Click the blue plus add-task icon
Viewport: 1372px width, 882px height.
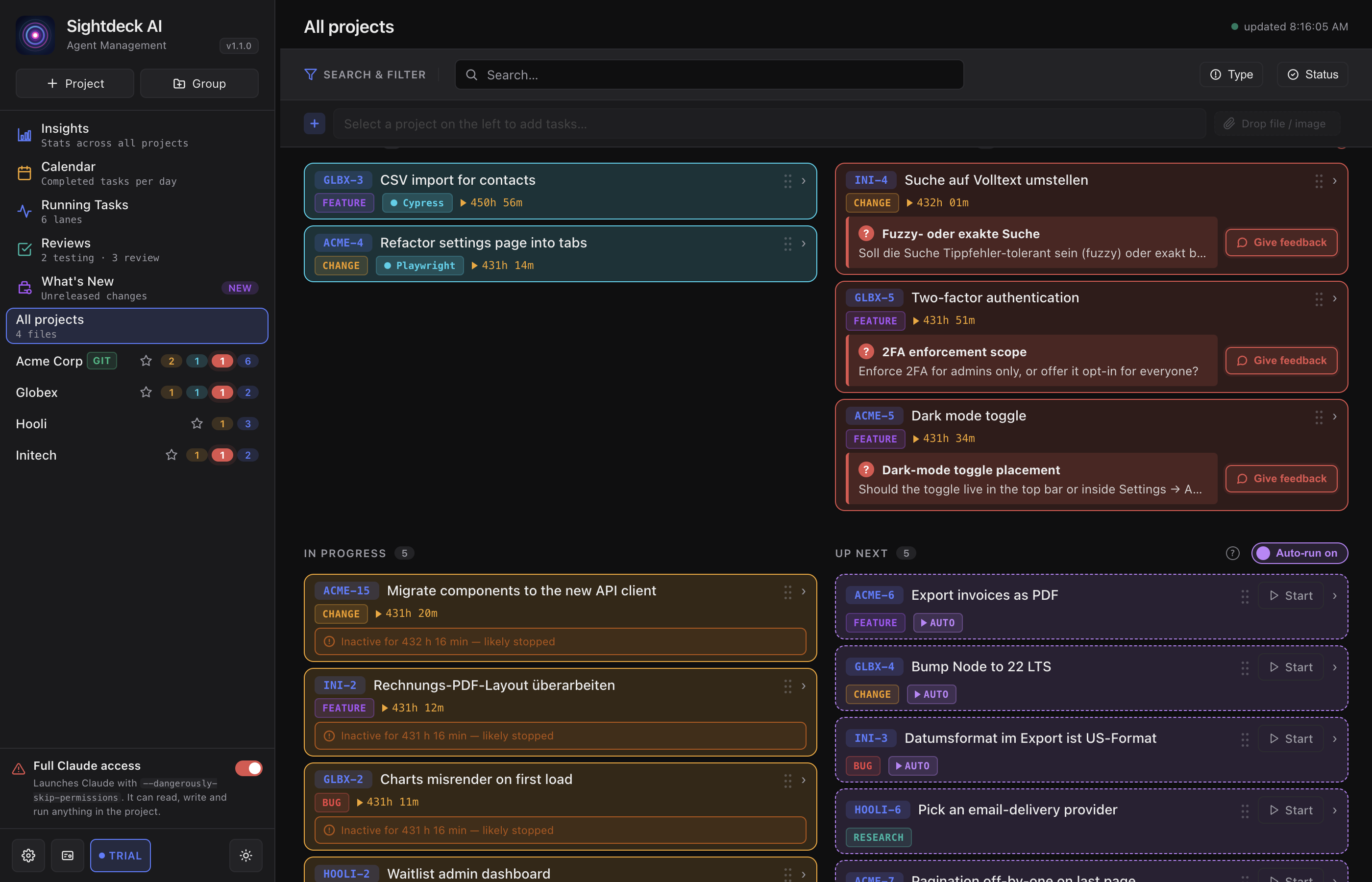[315, 123]
